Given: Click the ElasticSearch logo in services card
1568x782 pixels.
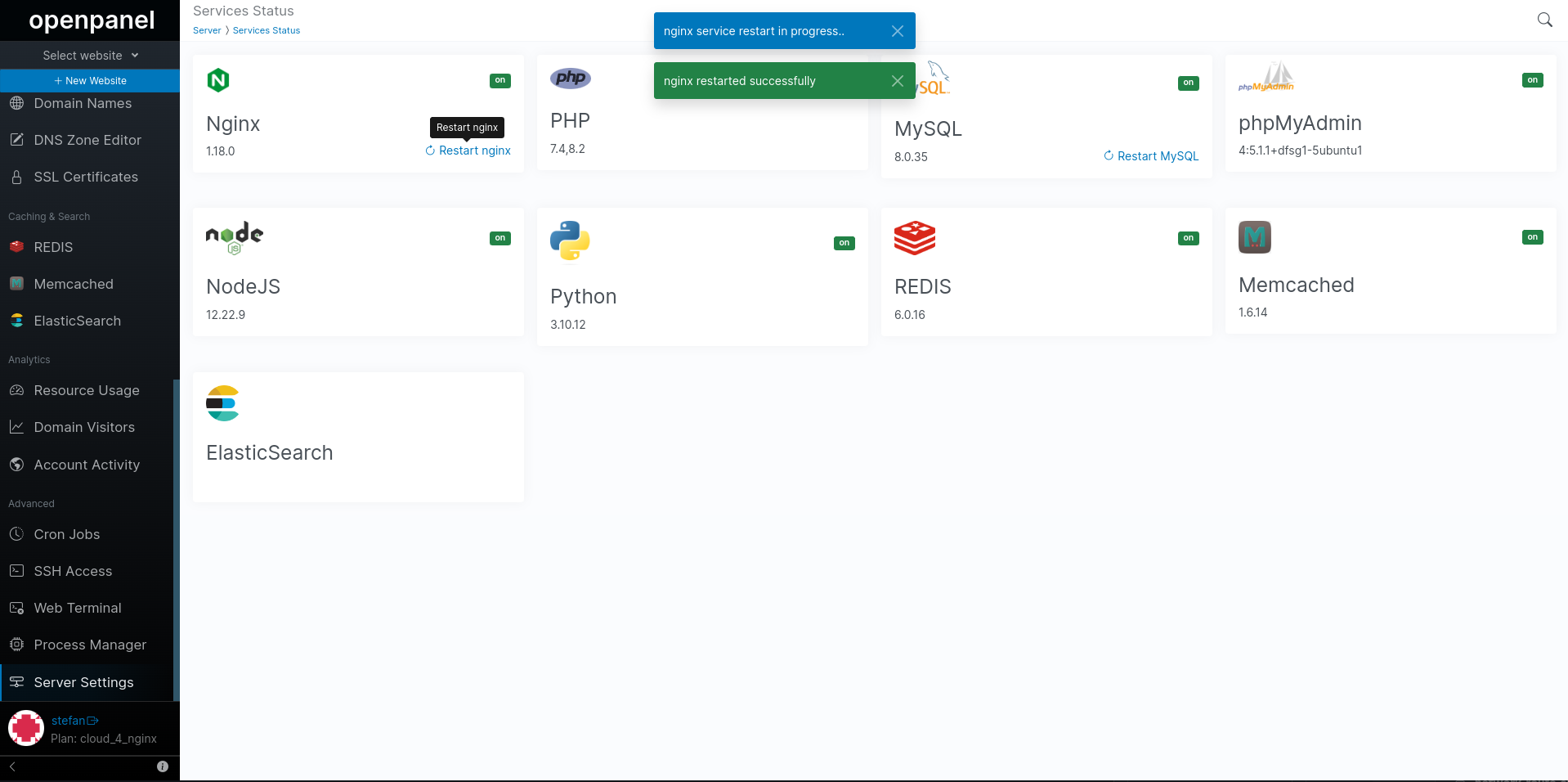Looking at the screenshot, I should [222, 403].
